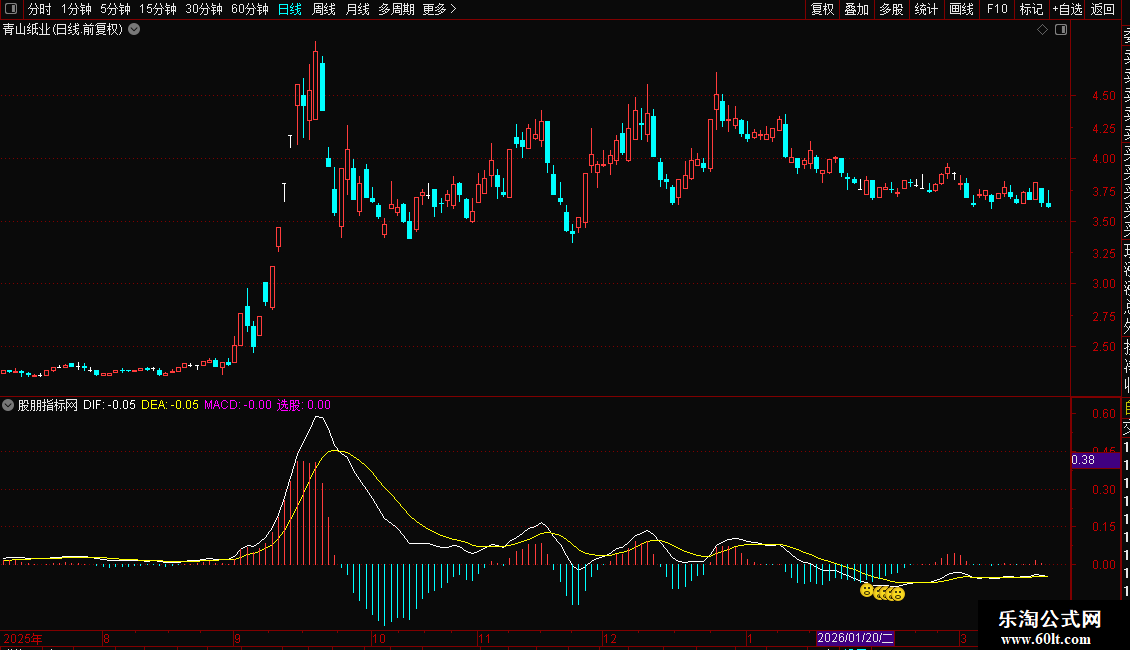
Task: Expand the 青山纸业 chart title dropdown
Action: [134, 30]
